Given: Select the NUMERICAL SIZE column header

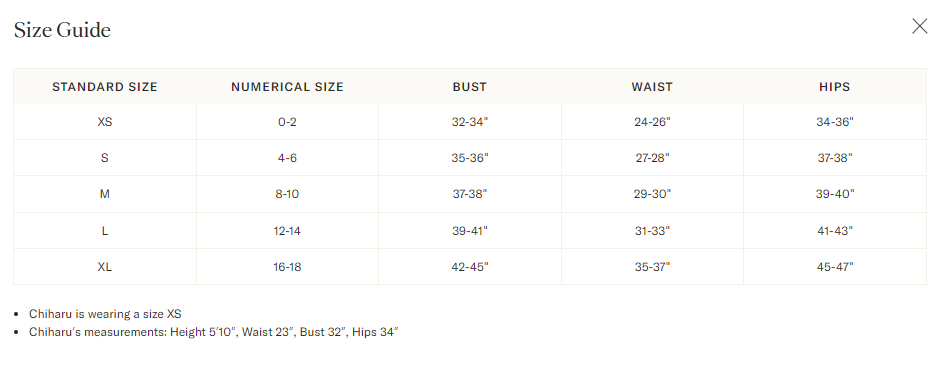Looking at the screenshot, I should coord(287,87).
